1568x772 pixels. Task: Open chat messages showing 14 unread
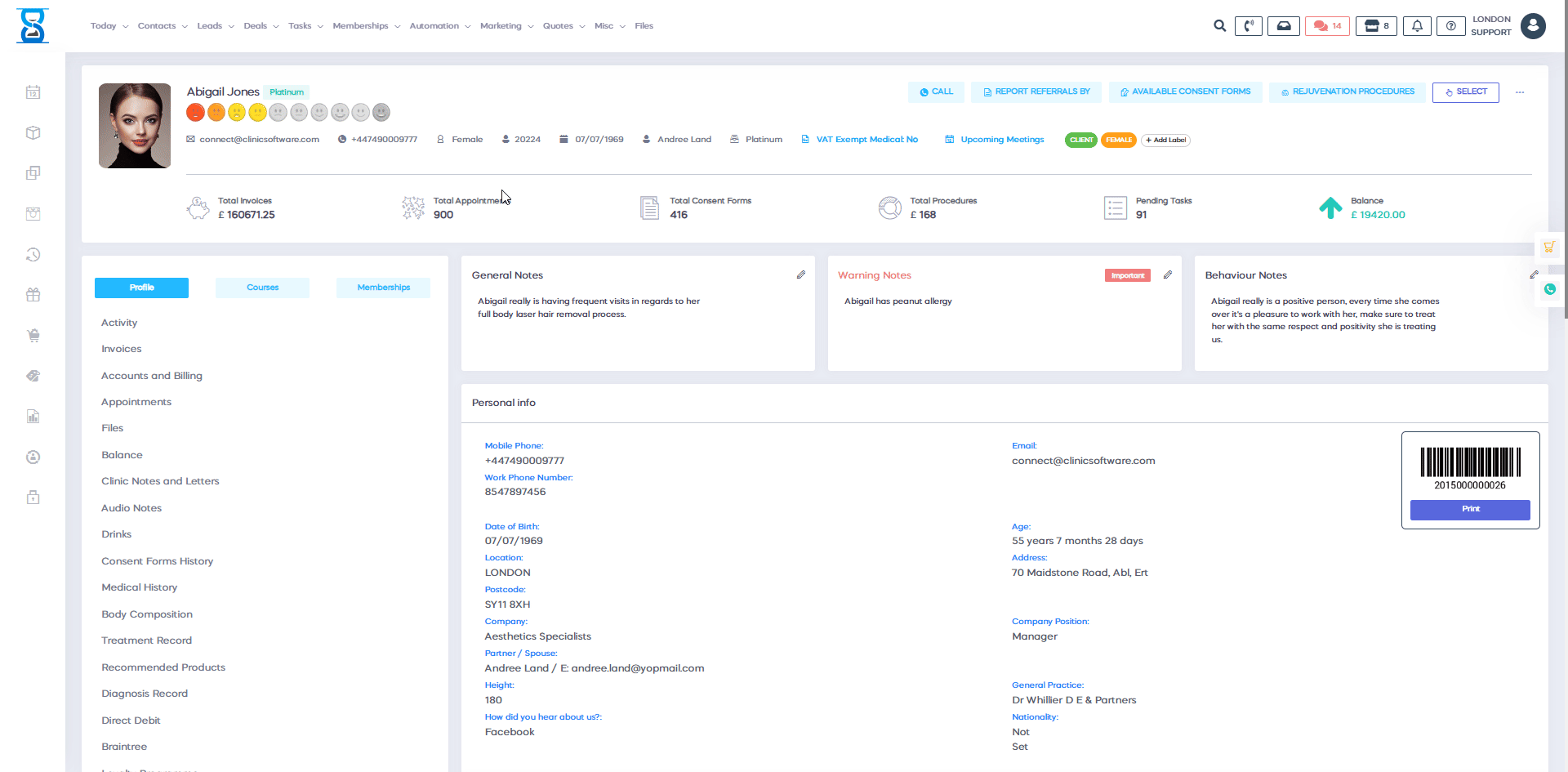(1326, 25)
